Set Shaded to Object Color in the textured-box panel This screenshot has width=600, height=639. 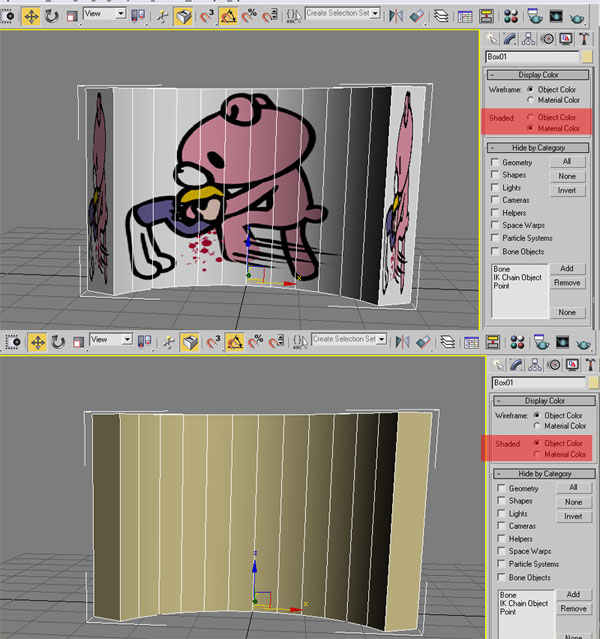(x=530, y=117)
